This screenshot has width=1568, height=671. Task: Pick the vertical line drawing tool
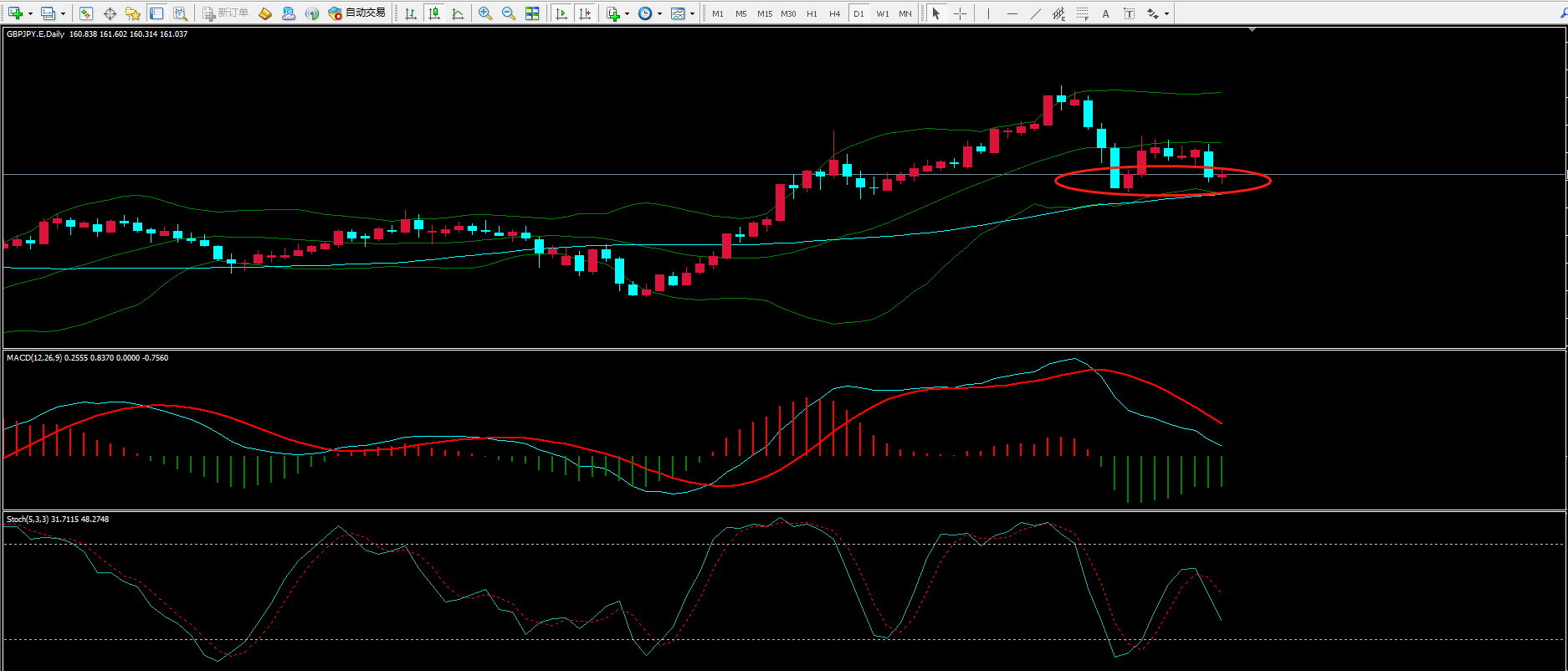(988, 13)
